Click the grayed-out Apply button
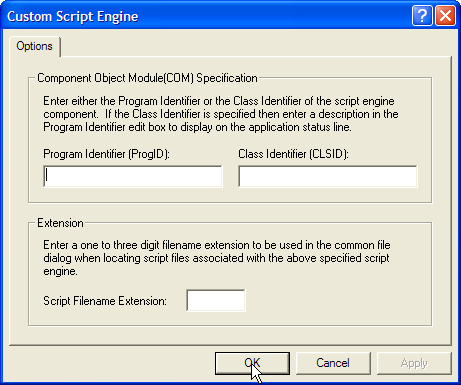 pyautogui.click(x=414, y=363)
